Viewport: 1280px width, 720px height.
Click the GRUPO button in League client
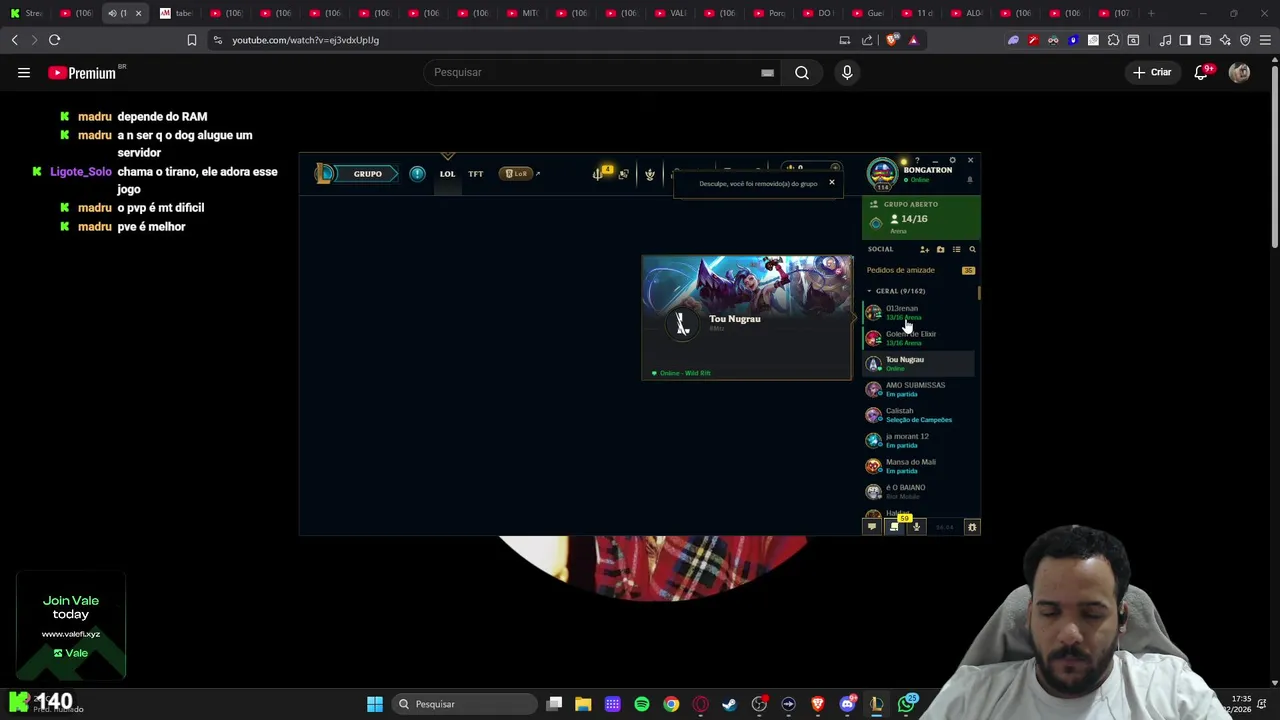point(367,174)
